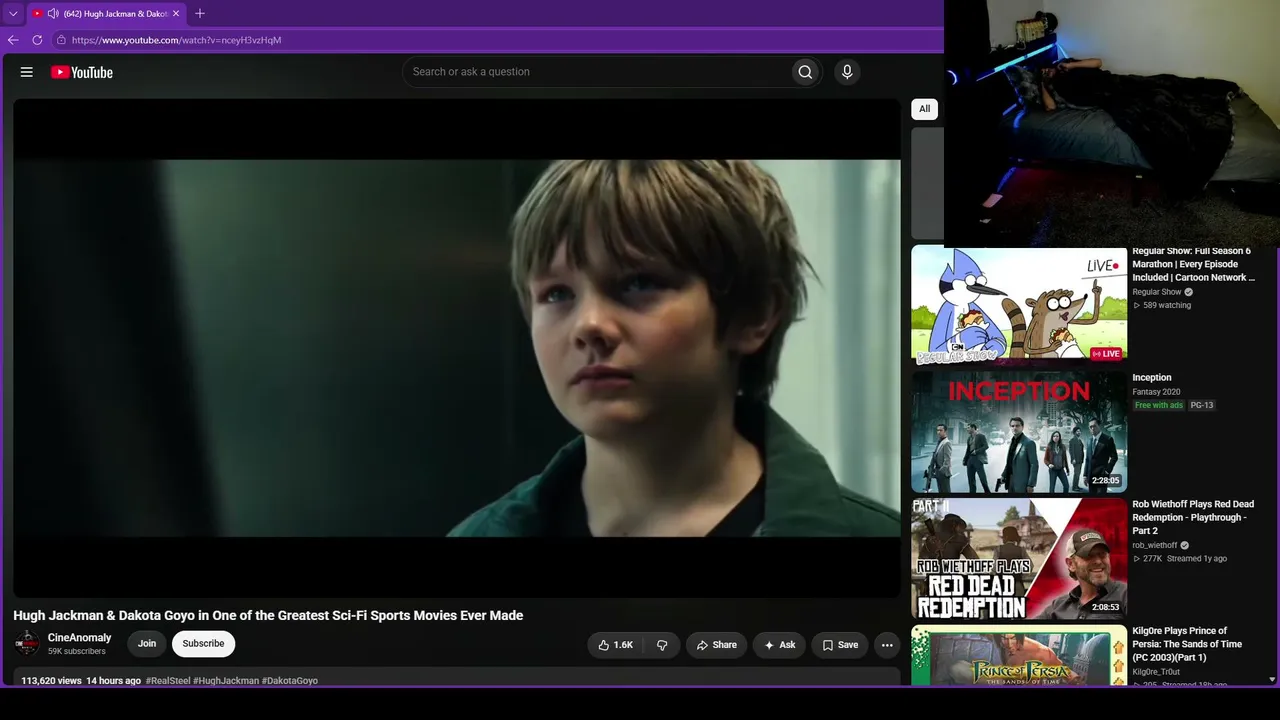1280x720 pixels.
Task: View site info via the lock icon
Action: pos(61,40)
